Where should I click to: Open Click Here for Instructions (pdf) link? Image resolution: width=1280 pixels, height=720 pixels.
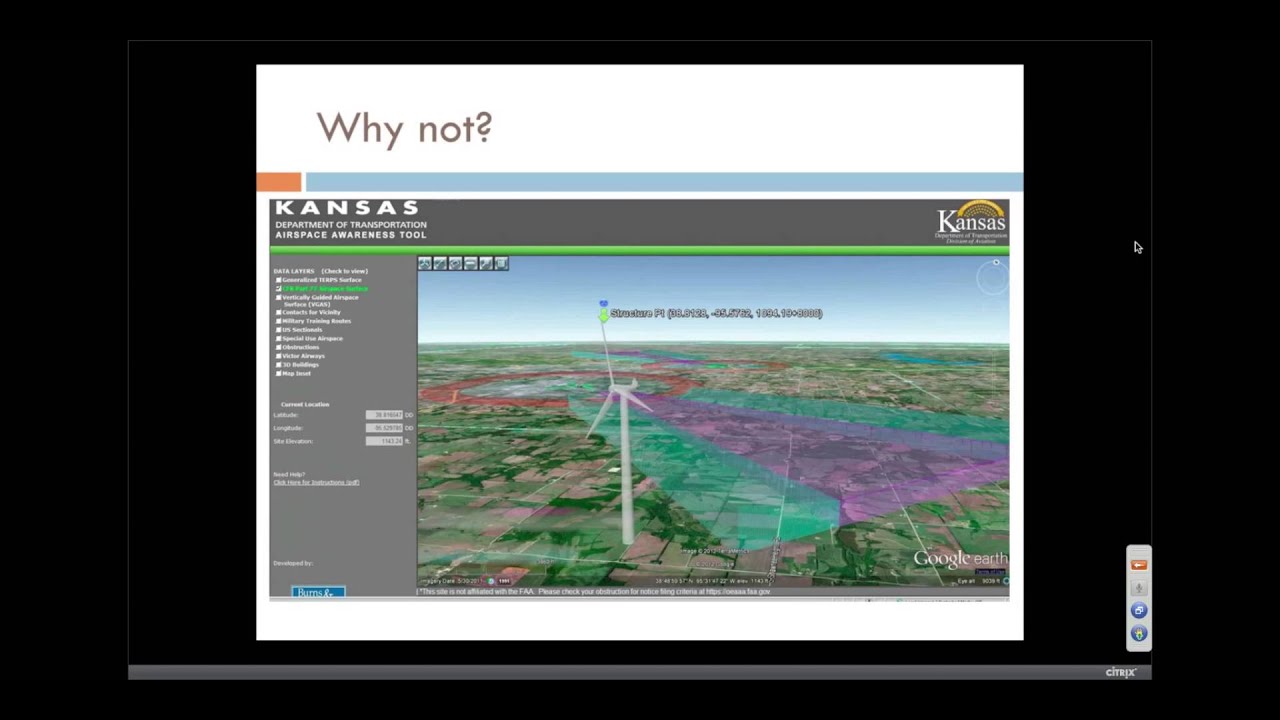coord(316,482)
